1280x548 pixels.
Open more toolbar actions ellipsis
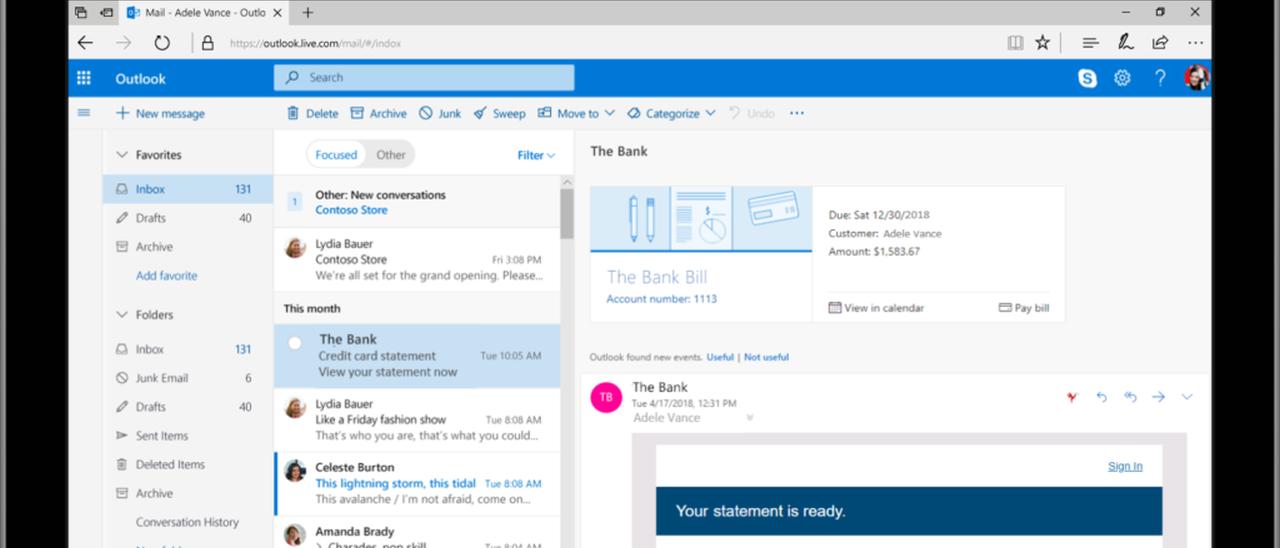[x=797, y=113]
